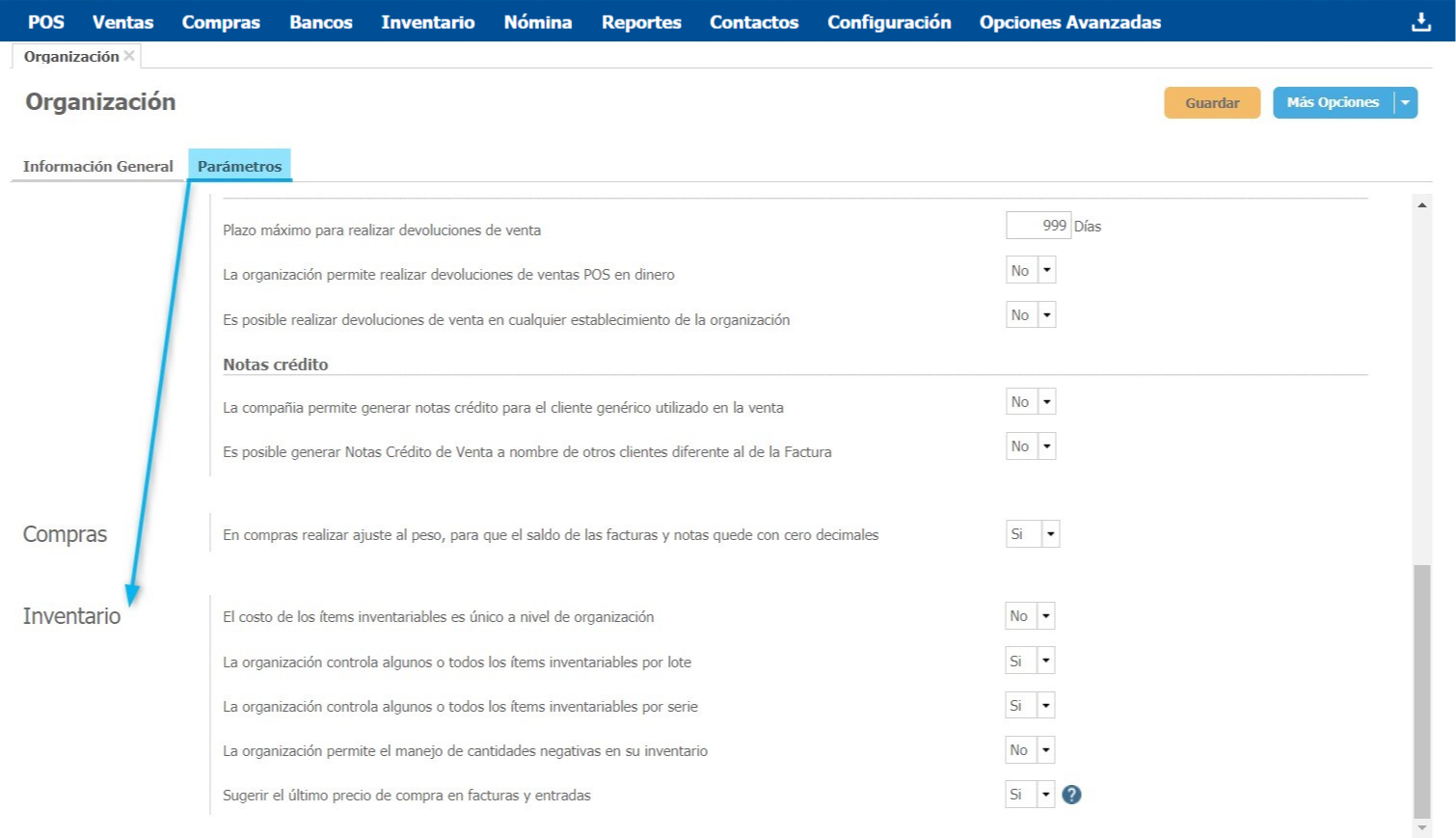Open dropdown for generic client credit notes
The image size is (1456, 838).
[1046, 402]
